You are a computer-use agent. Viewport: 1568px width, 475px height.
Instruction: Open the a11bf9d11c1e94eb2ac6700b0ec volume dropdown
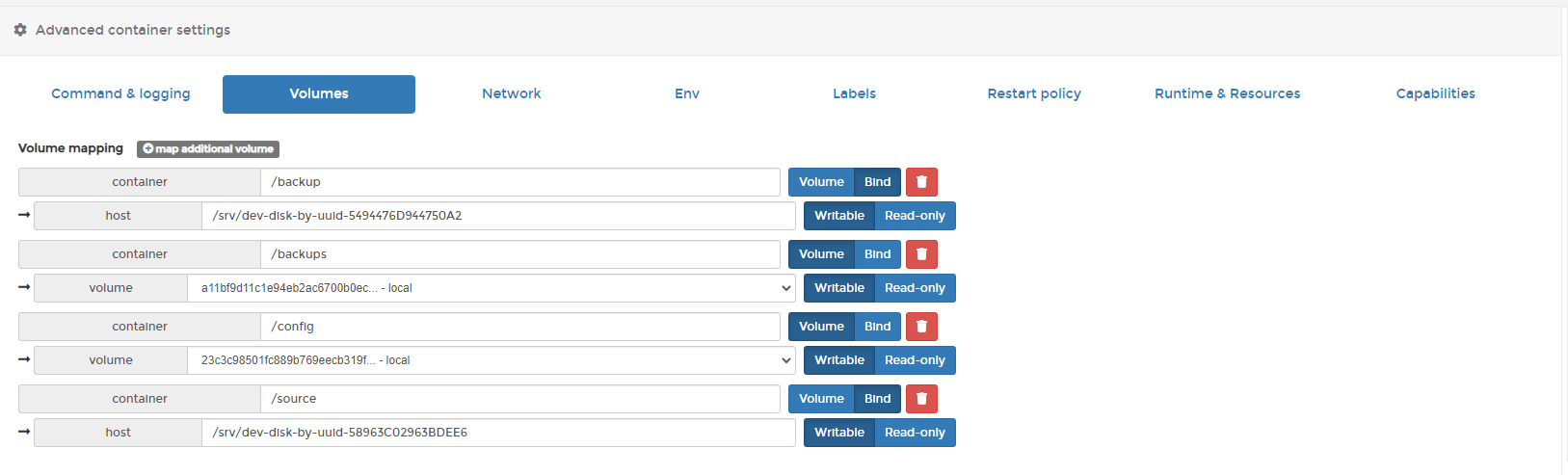click(492, 288)
